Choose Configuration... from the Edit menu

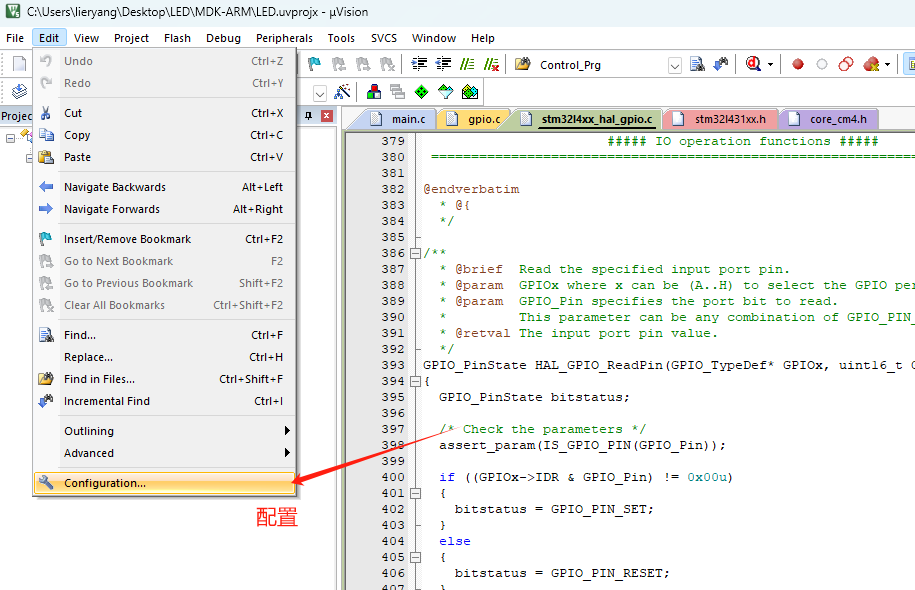click(x=165, y=483)
